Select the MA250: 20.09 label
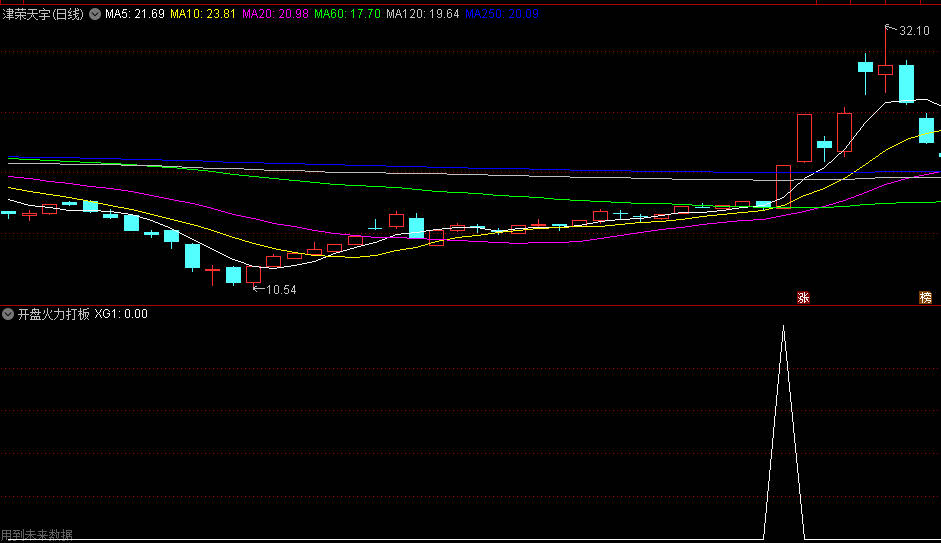The width and height of the screenshot is (941, 543). coord(502,14)
